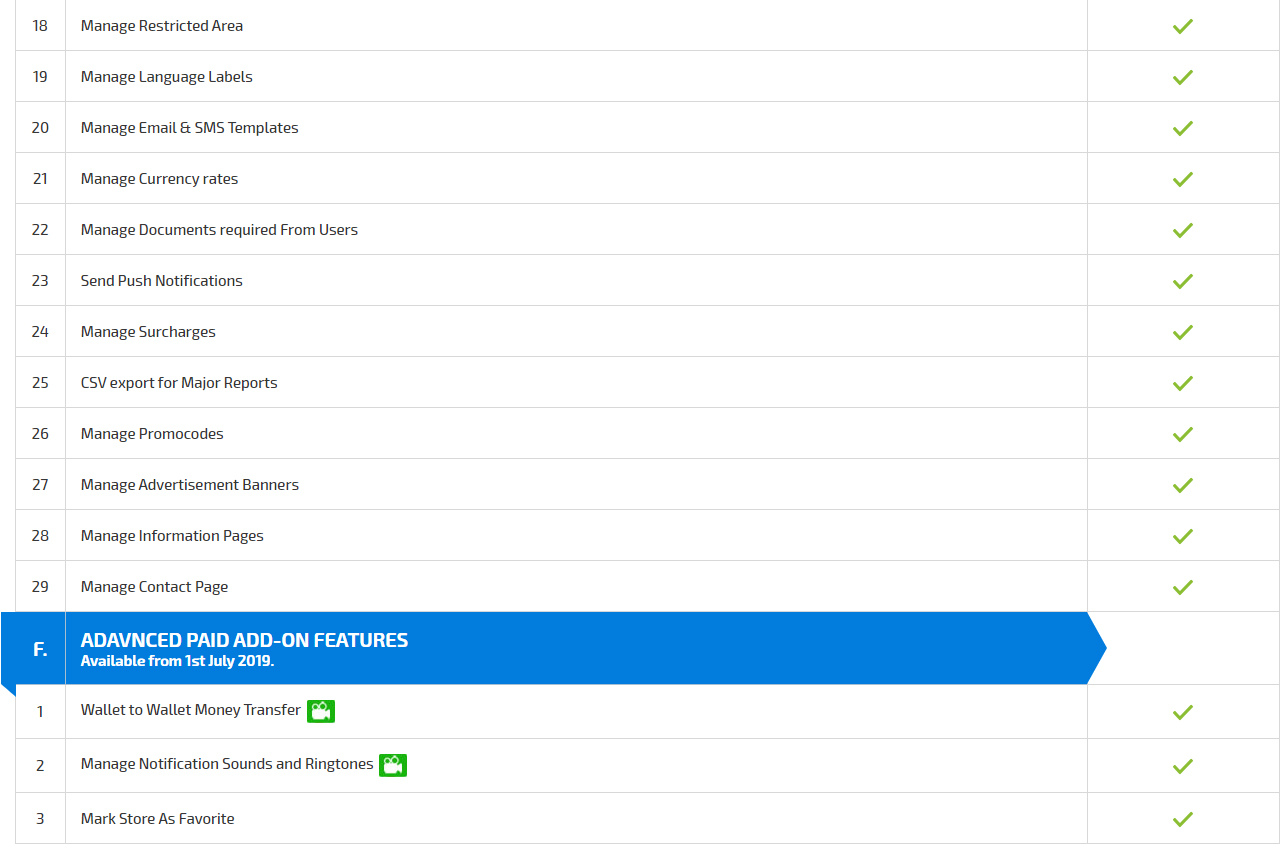Click checkmark in Manage Currency rates row
Viewport: 1280px width, 844px height.
[1183, 179]
